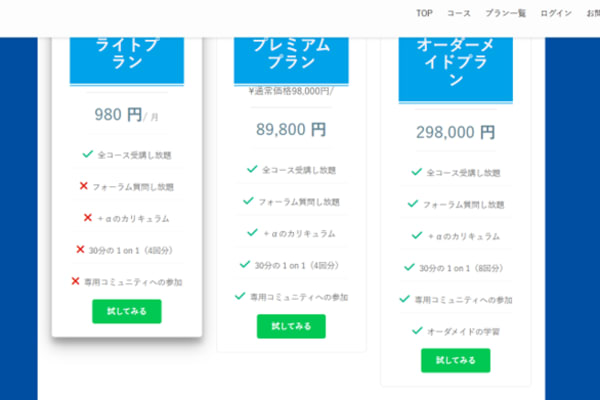Click 試してみる button under オーダーメイドプラン
The width and height of the screenshot is (600, 400).
point(455,360)
